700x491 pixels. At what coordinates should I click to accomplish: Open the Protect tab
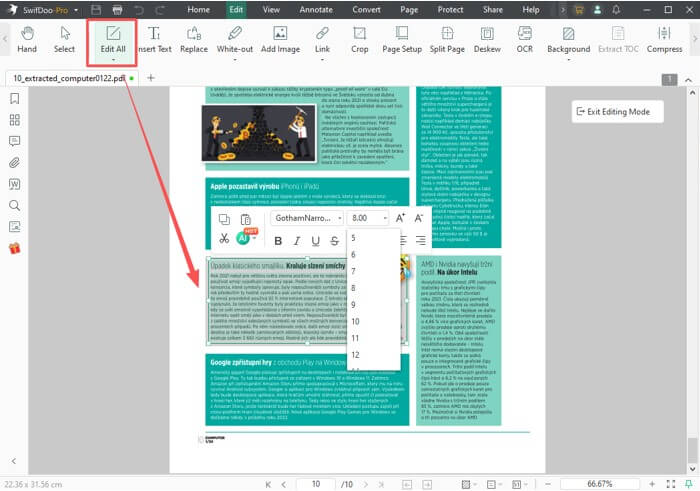(450, 10)
